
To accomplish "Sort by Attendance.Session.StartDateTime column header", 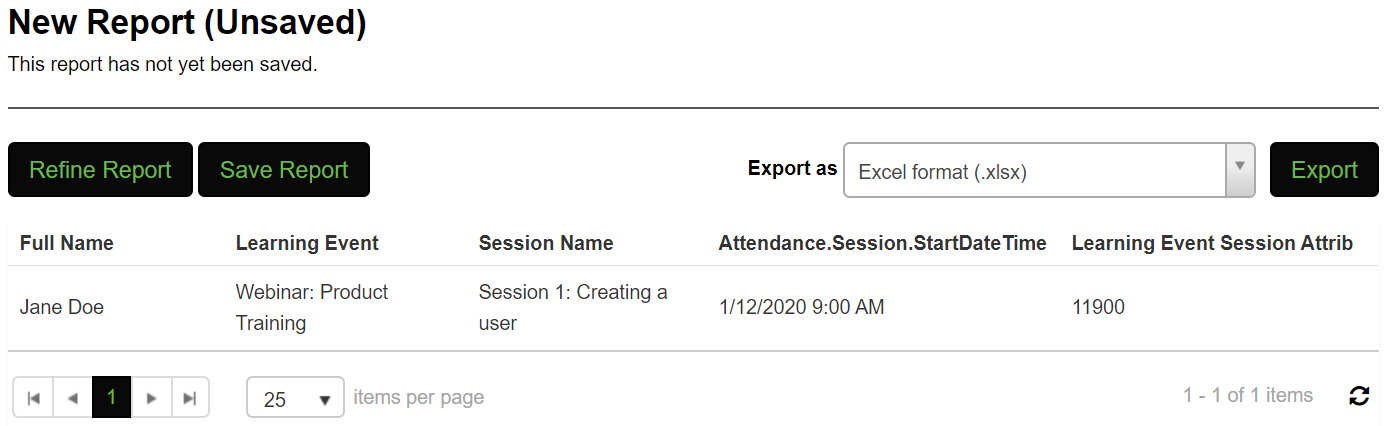I will [882, 243].
